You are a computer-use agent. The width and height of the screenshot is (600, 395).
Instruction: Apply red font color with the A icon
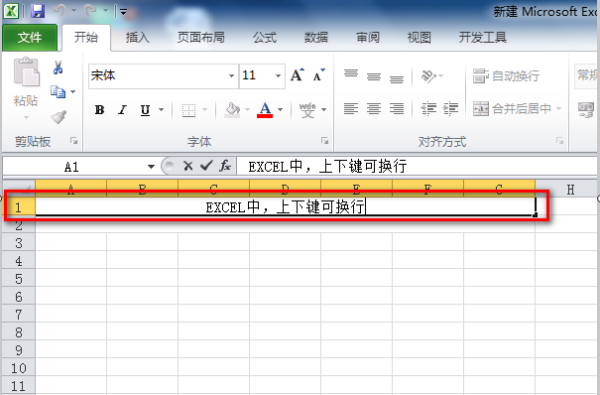pos(265,110)
